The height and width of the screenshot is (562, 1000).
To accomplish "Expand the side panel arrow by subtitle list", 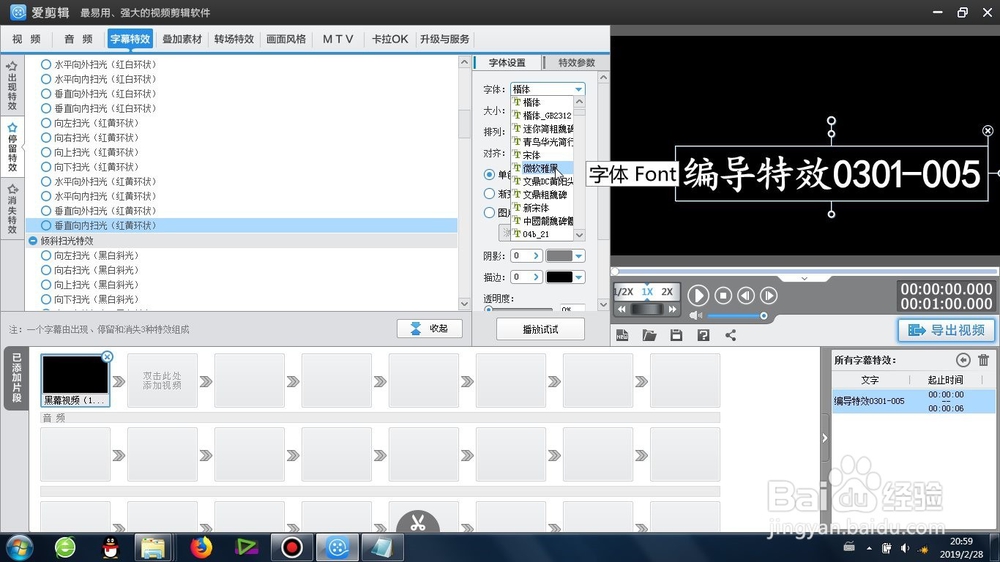I will click(824, 438).
